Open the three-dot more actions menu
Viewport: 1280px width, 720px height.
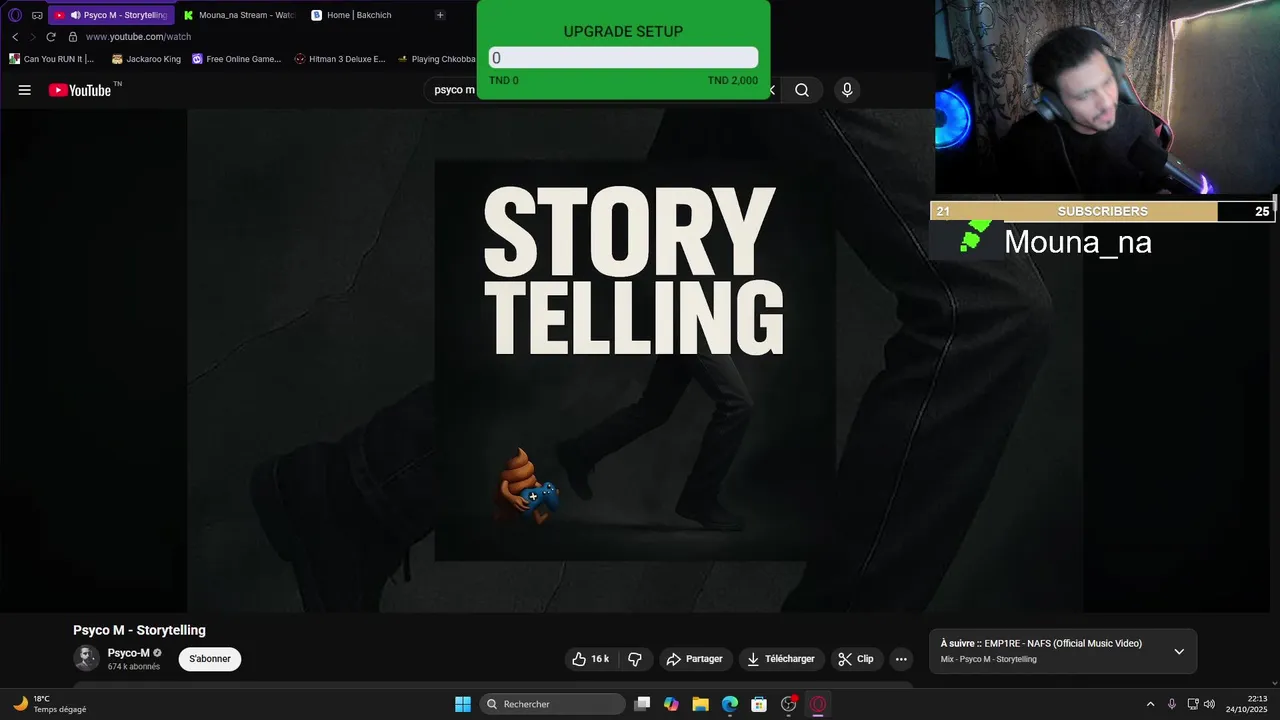tap(901, 659)
